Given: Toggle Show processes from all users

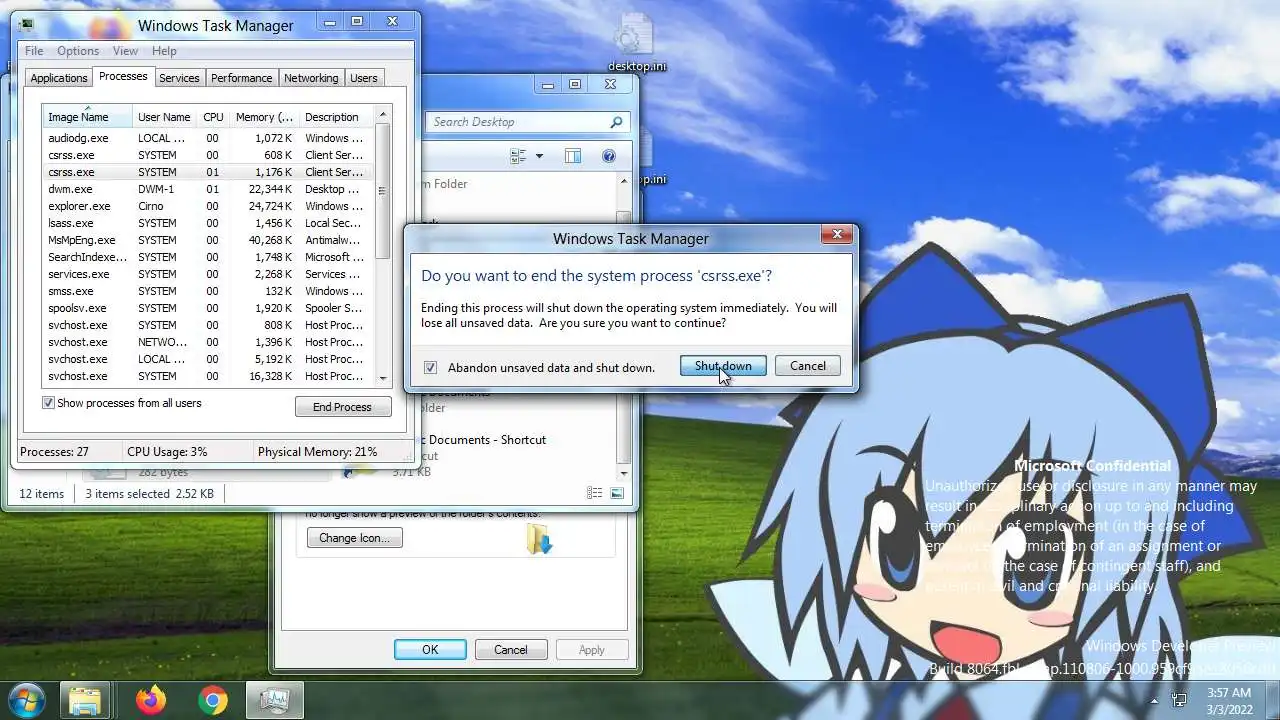Looking at the screenshot, I should click(x=48, y=403).
